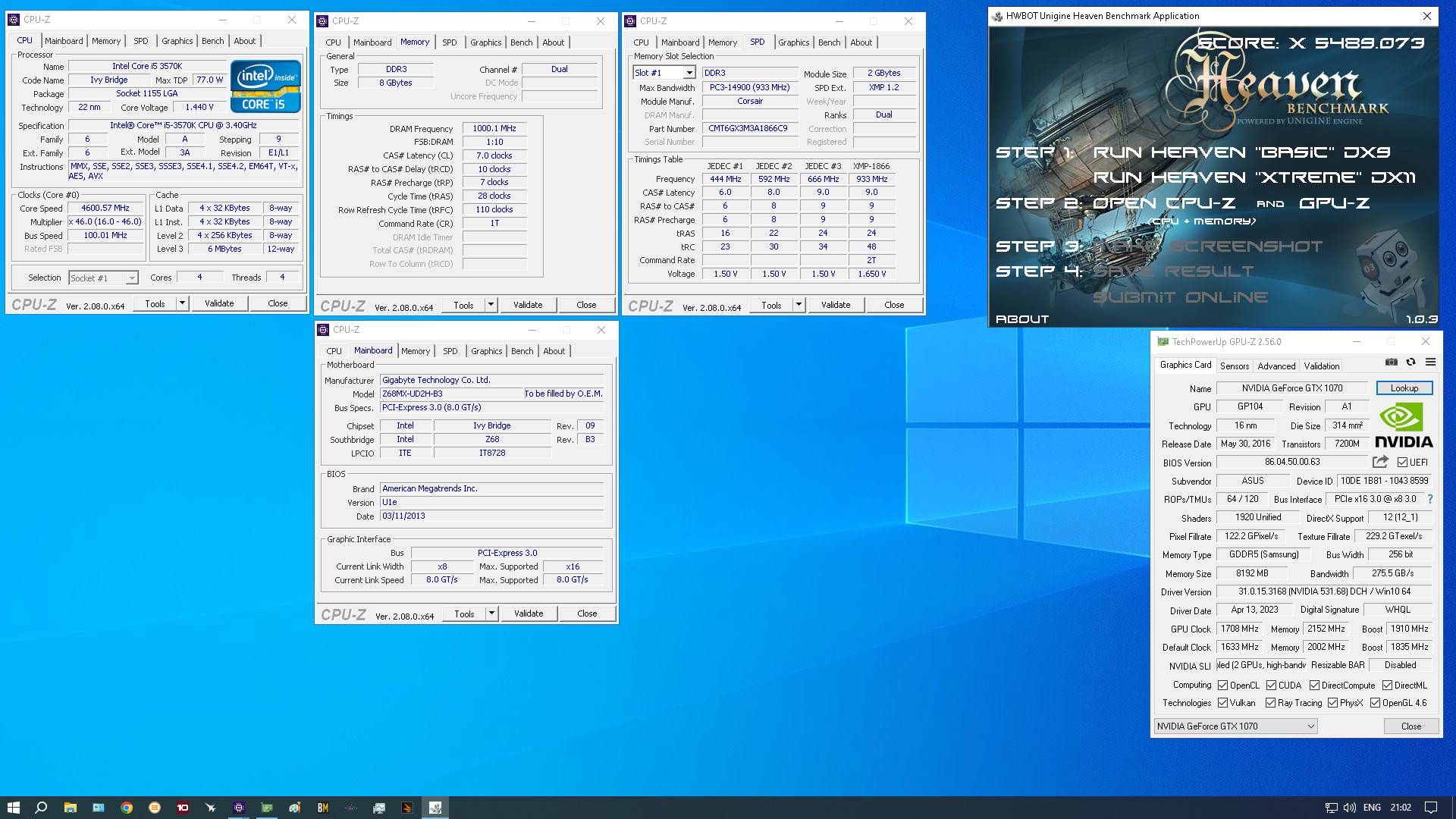Viewport: 1456px width, 819px height.
Task: Click 'Run Heaven Xtreme DX11' in HWBOT
Action: click(x=1254, y=177)
